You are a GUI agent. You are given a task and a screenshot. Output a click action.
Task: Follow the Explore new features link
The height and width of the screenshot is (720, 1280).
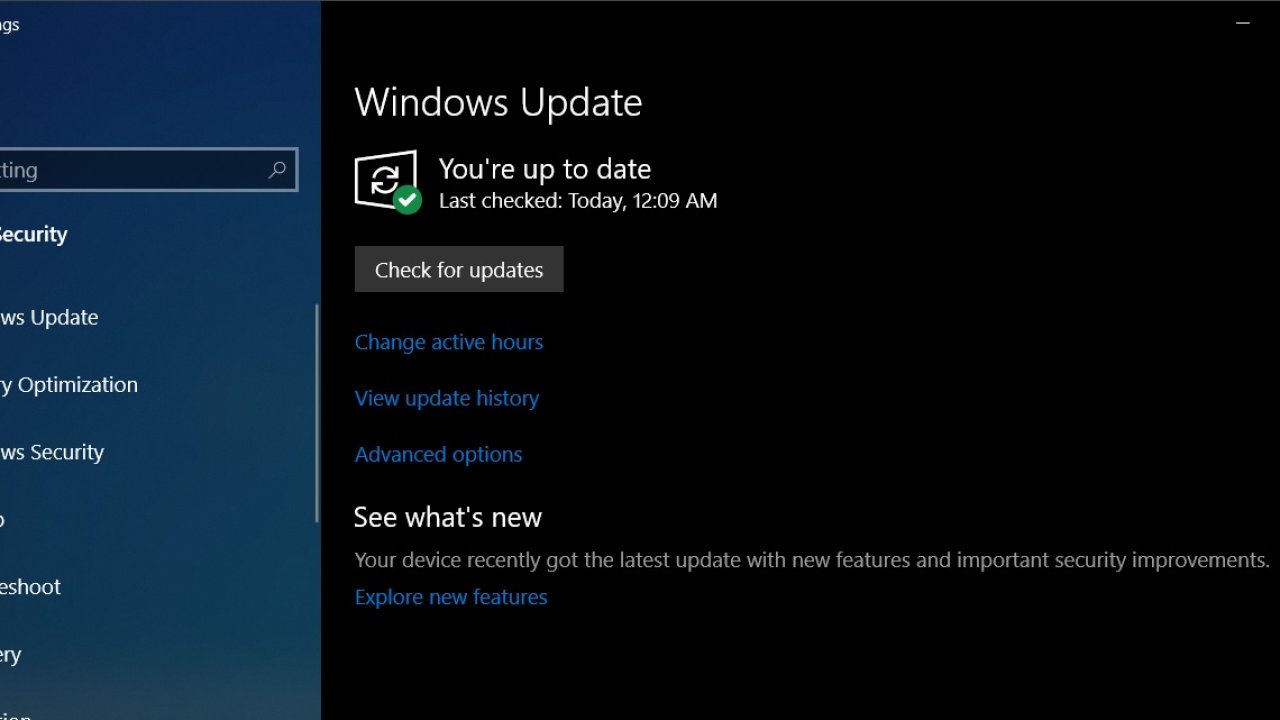coord(451,597)
